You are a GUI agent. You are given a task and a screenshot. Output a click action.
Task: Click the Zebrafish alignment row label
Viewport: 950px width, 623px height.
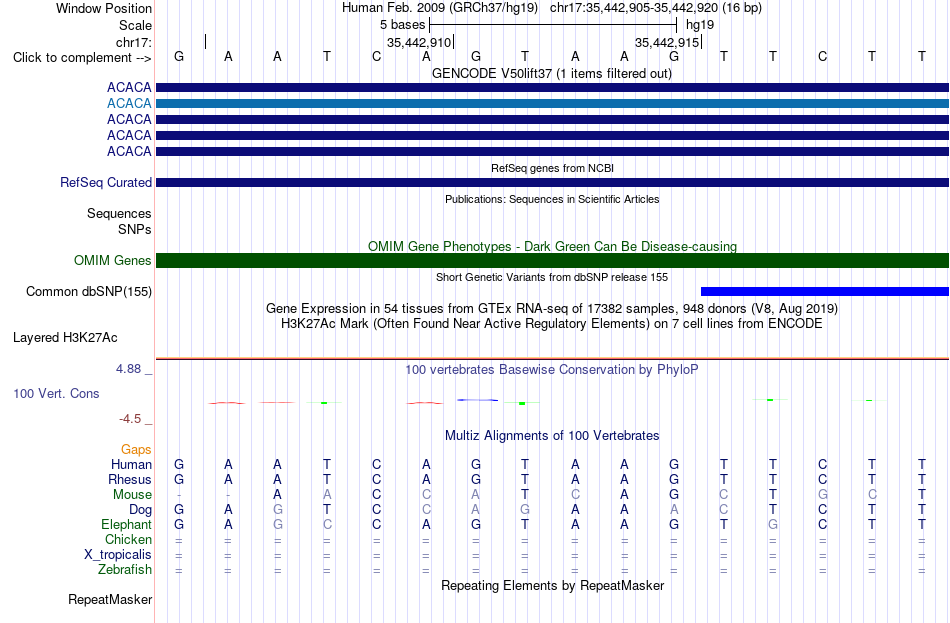click(x=125, y=570)
